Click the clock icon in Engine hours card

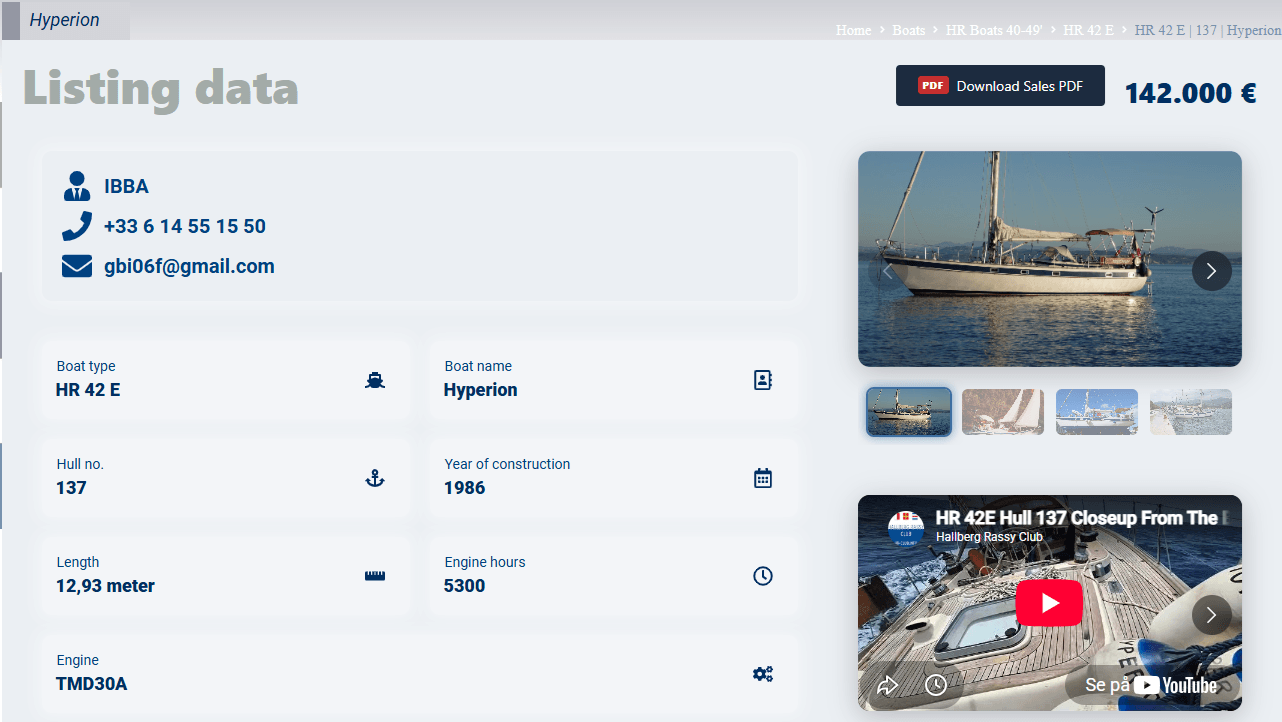coord(763,576)
